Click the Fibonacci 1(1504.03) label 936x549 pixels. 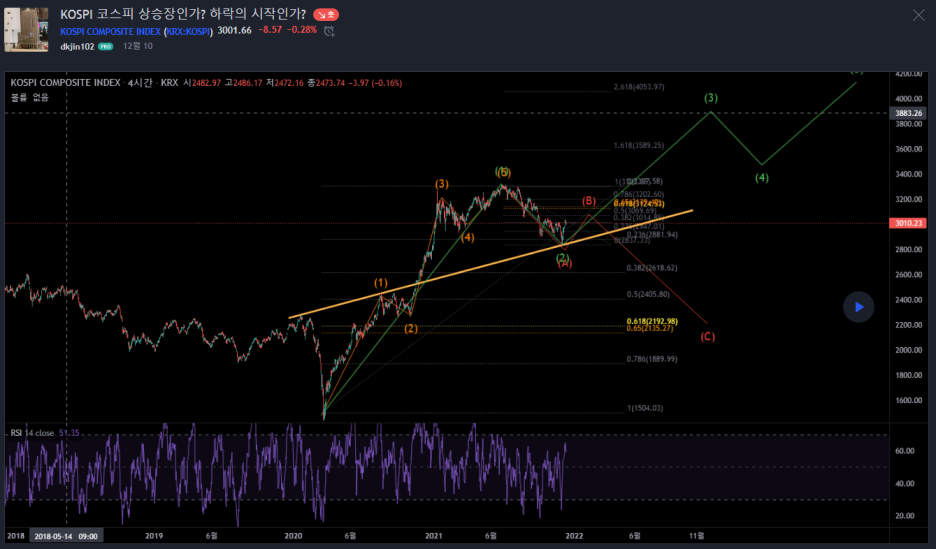(x=645, y=408)
